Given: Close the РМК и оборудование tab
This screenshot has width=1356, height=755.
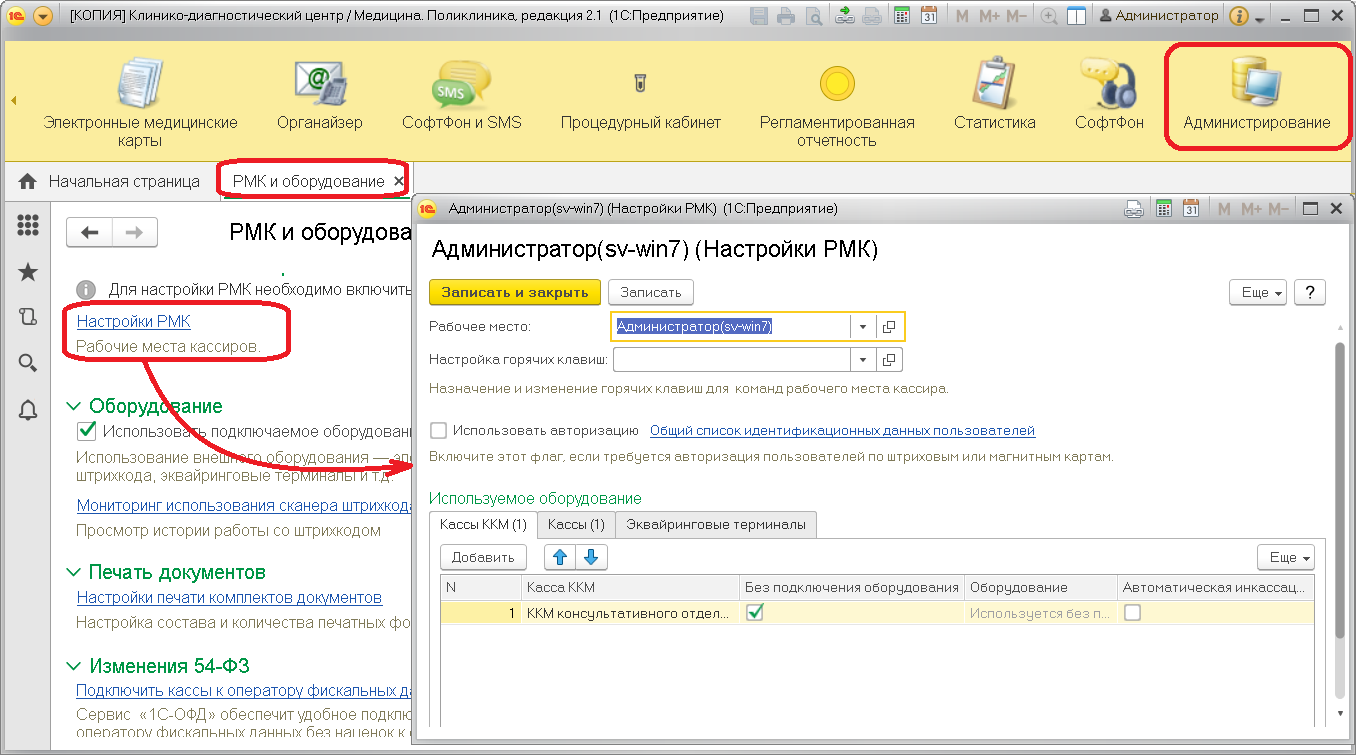Looking at the screenshot, I should [398, 181].
